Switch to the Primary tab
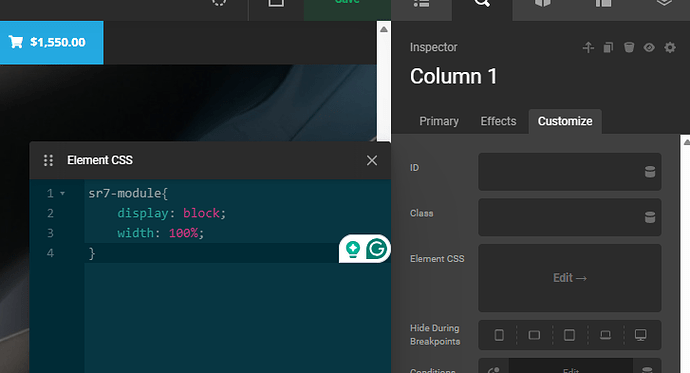690x373 pixels. pyautogui.click(x=439, y=121)
